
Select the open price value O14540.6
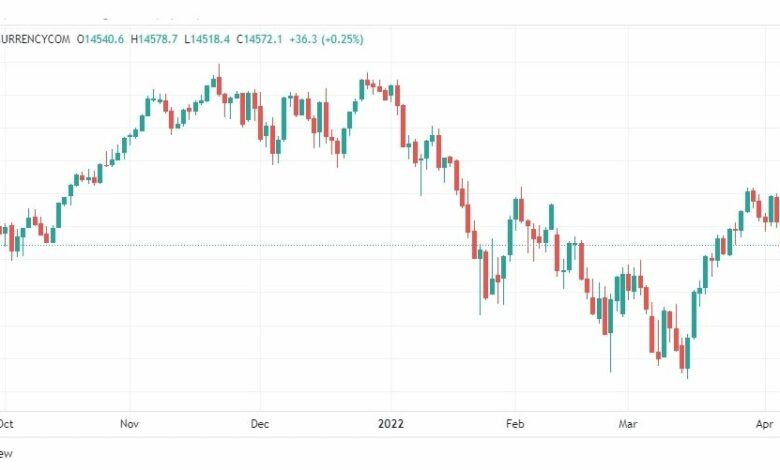point(100,39)
